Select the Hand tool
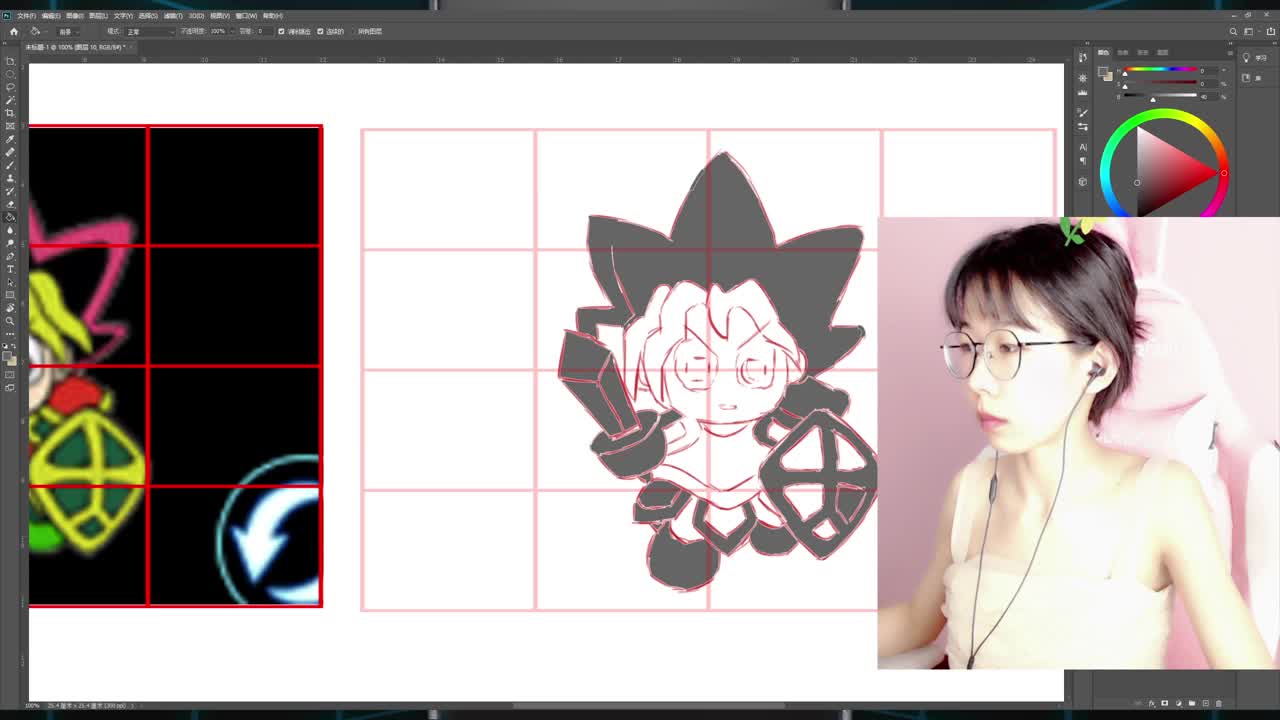1280x720 pixels. click(x=10, y=307)
